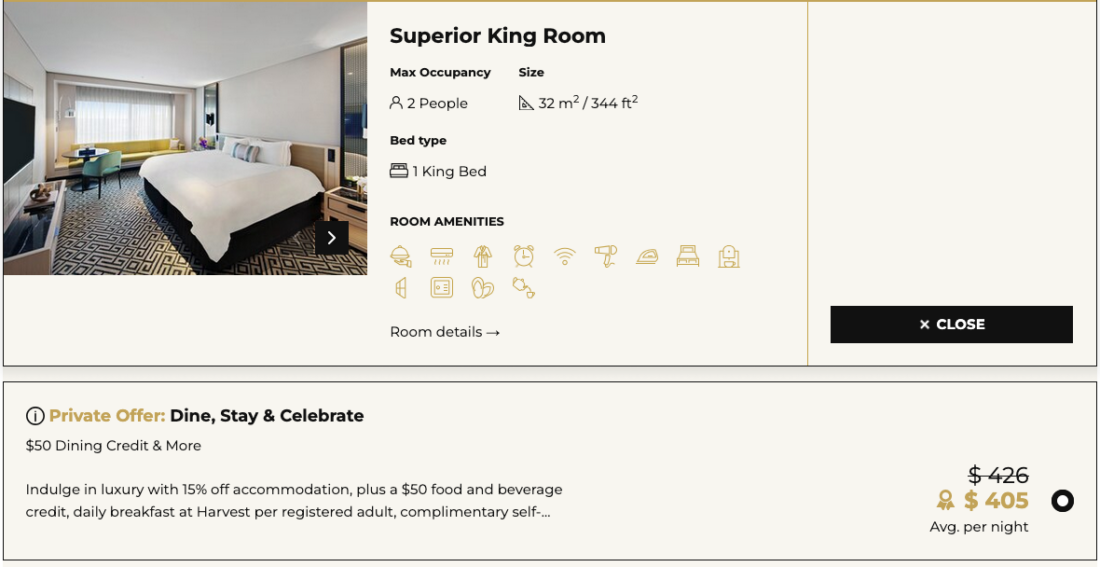This screenshot has width=1100, height=567.
Task: Select the $405 Dine, Stay & Celebrate rate
Action: coord(1062,501)
